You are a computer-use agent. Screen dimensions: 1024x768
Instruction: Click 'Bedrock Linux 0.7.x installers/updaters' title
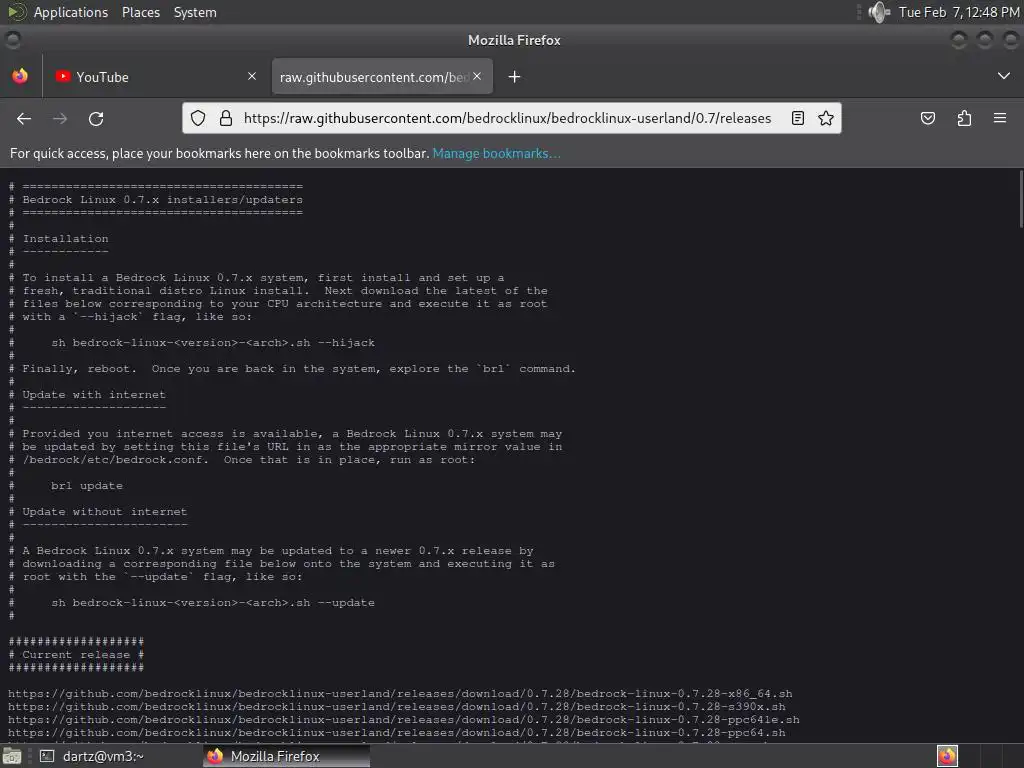163,200
